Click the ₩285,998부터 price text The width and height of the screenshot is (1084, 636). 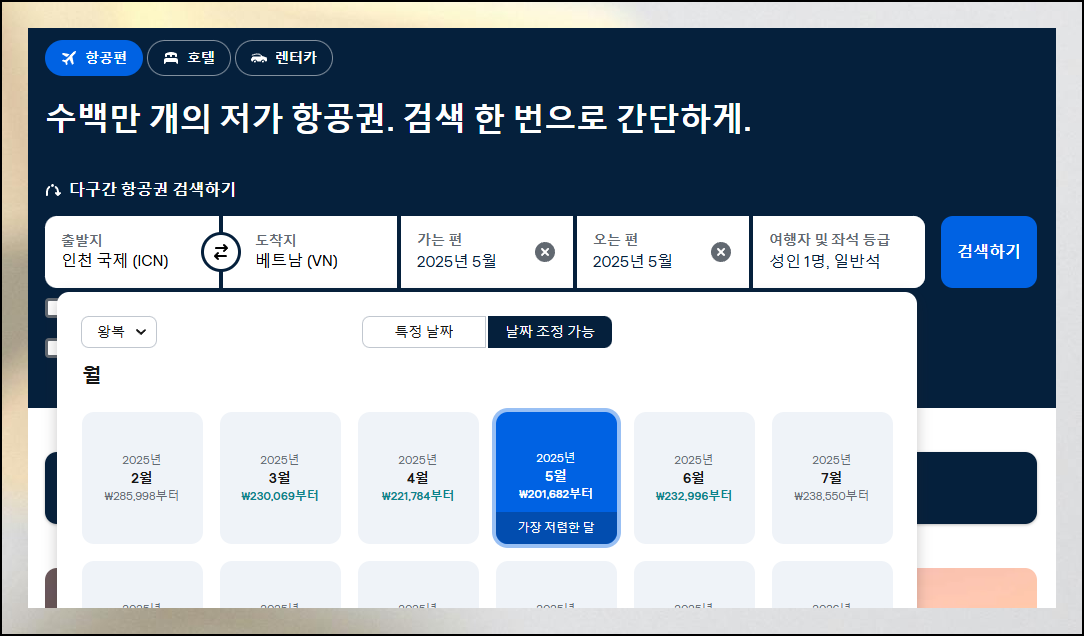(142, 496)
